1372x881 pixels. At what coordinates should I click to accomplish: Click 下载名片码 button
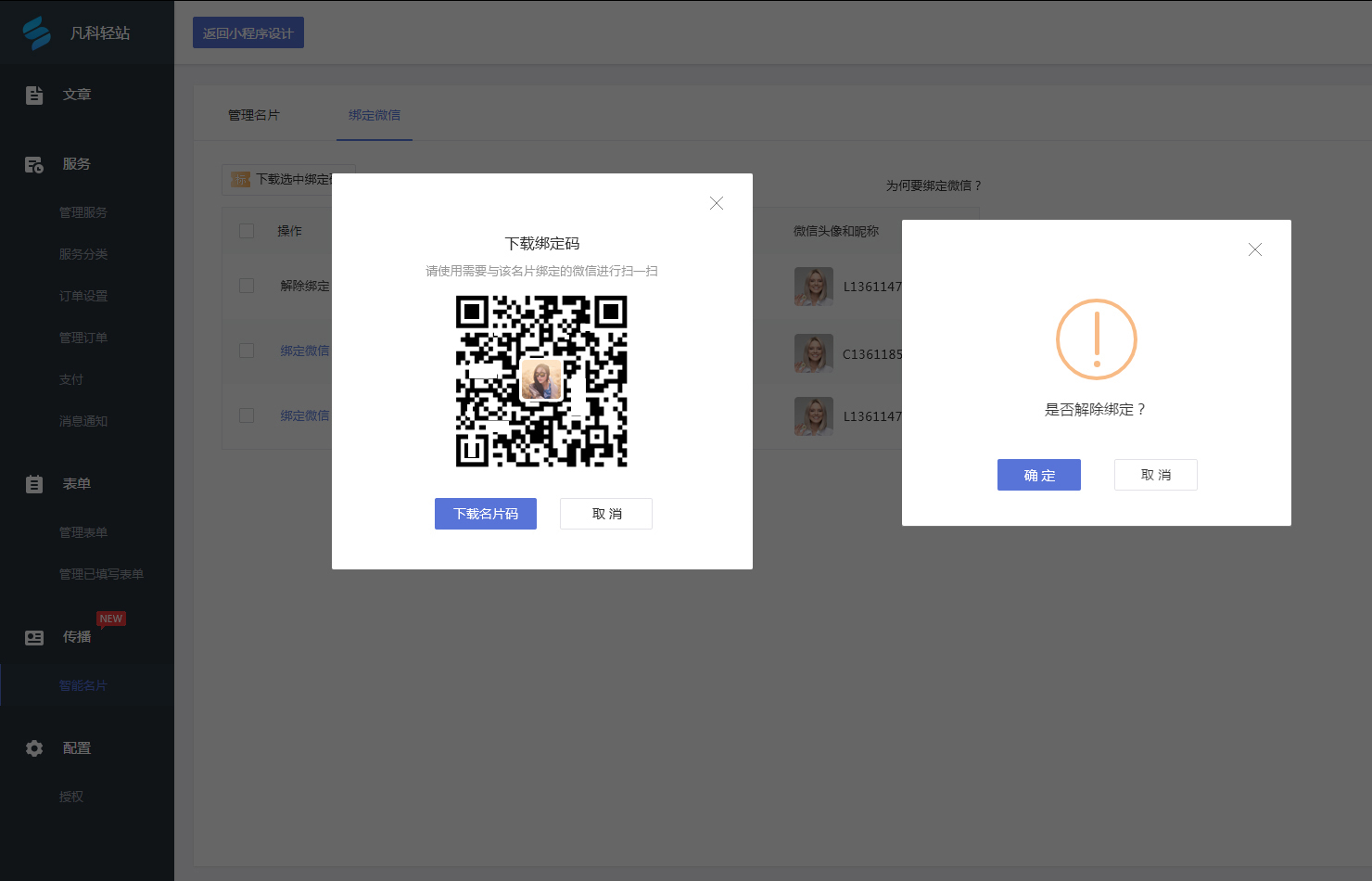click(486, 514)
